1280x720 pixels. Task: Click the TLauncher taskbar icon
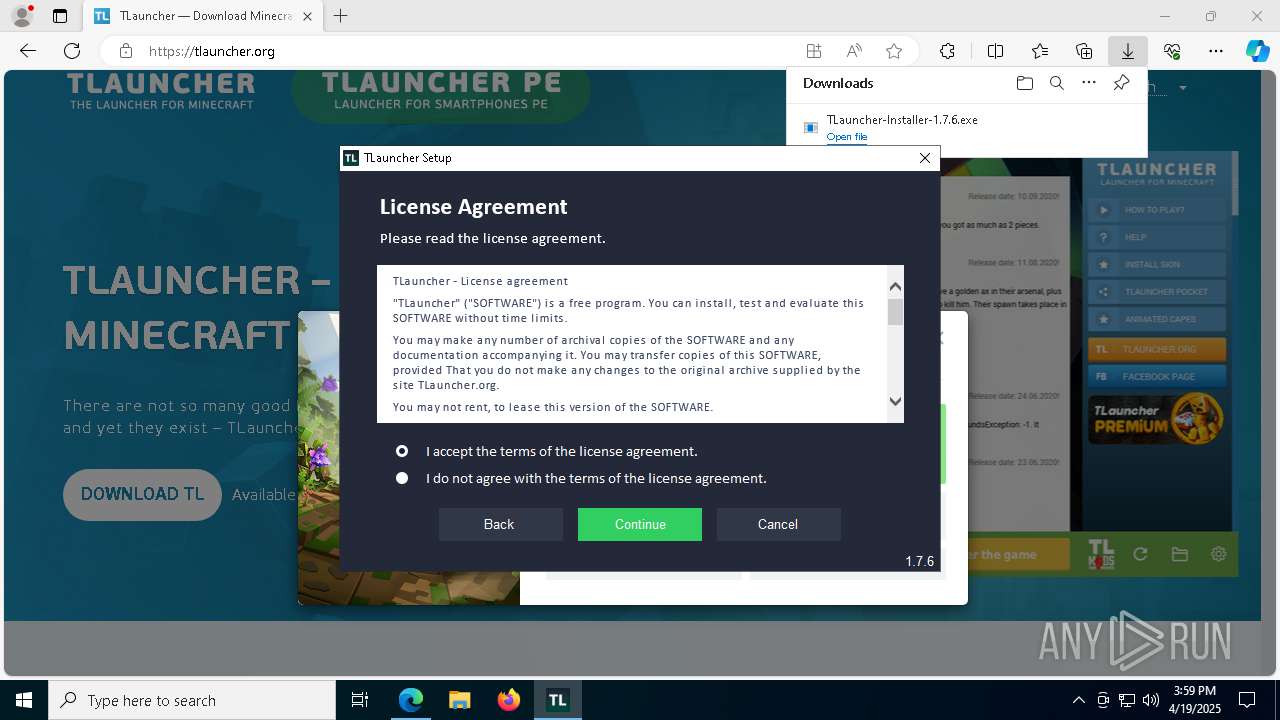(557, 700)
